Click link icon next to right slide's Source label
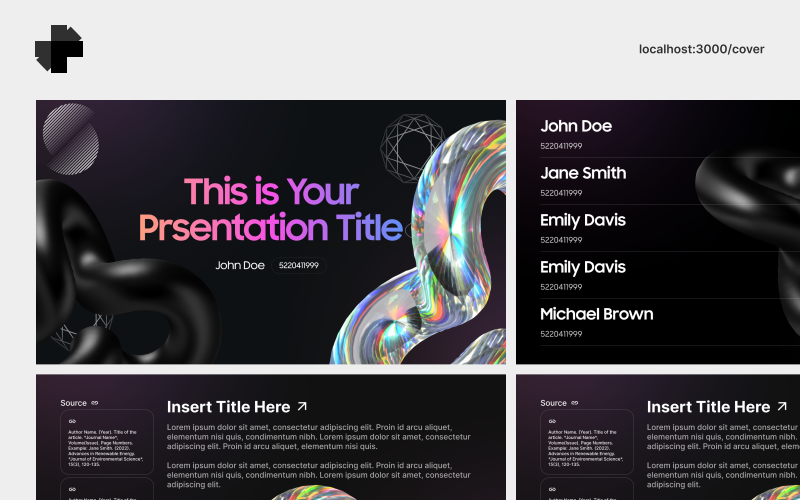 (575, 403)
